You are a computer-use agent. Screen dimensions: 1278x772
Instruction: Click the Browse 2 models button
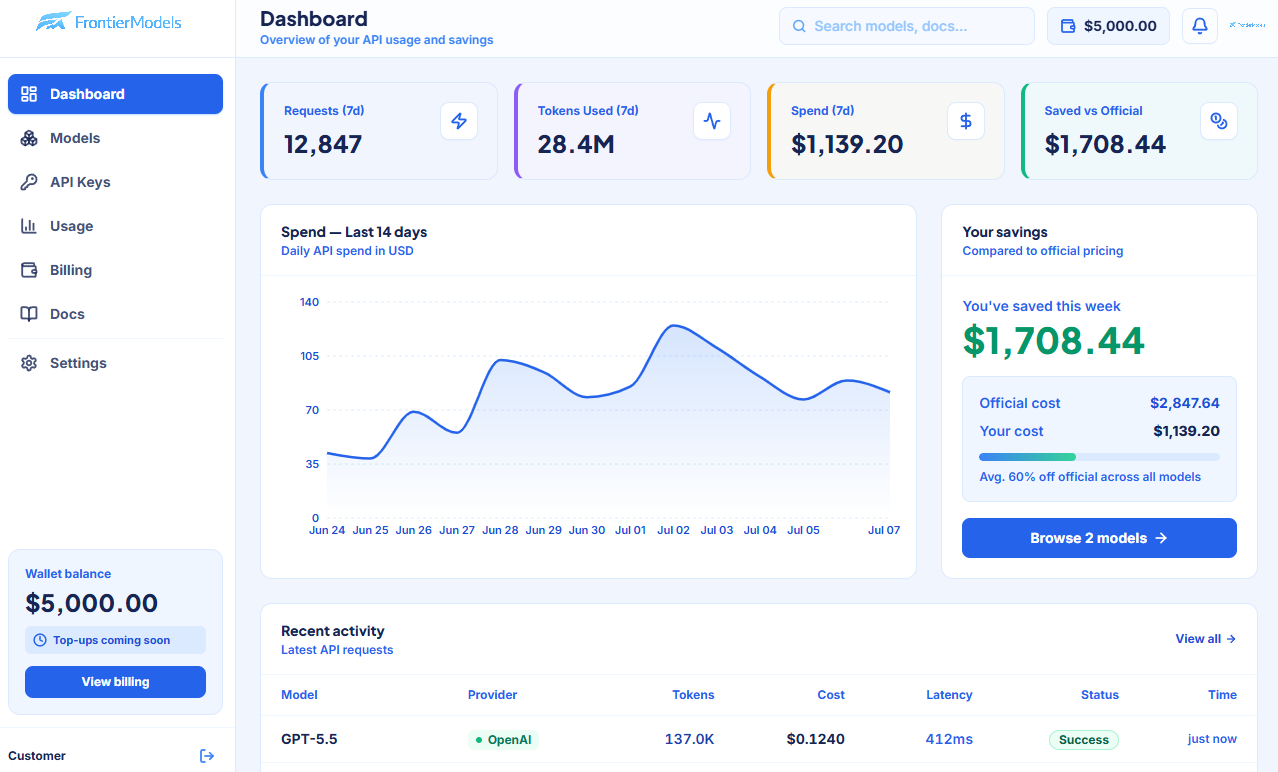(1099, 538)
